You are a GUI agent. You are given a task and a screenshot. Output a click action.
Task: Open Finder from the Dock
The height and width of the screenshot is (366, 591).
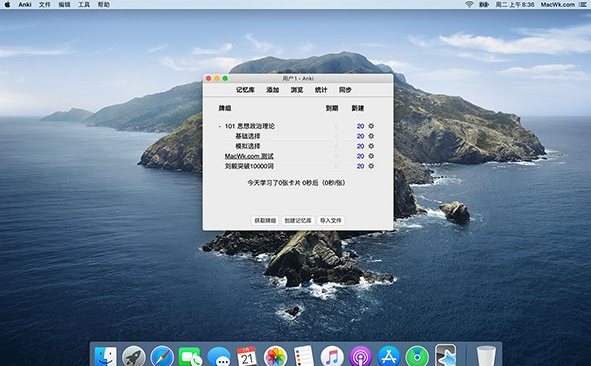pyautogui.click(x=105, y=356)
